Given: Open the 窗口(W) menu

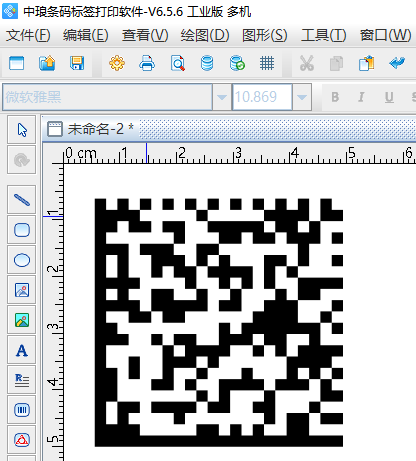Looking at the screenshot, I should (385, 35).
